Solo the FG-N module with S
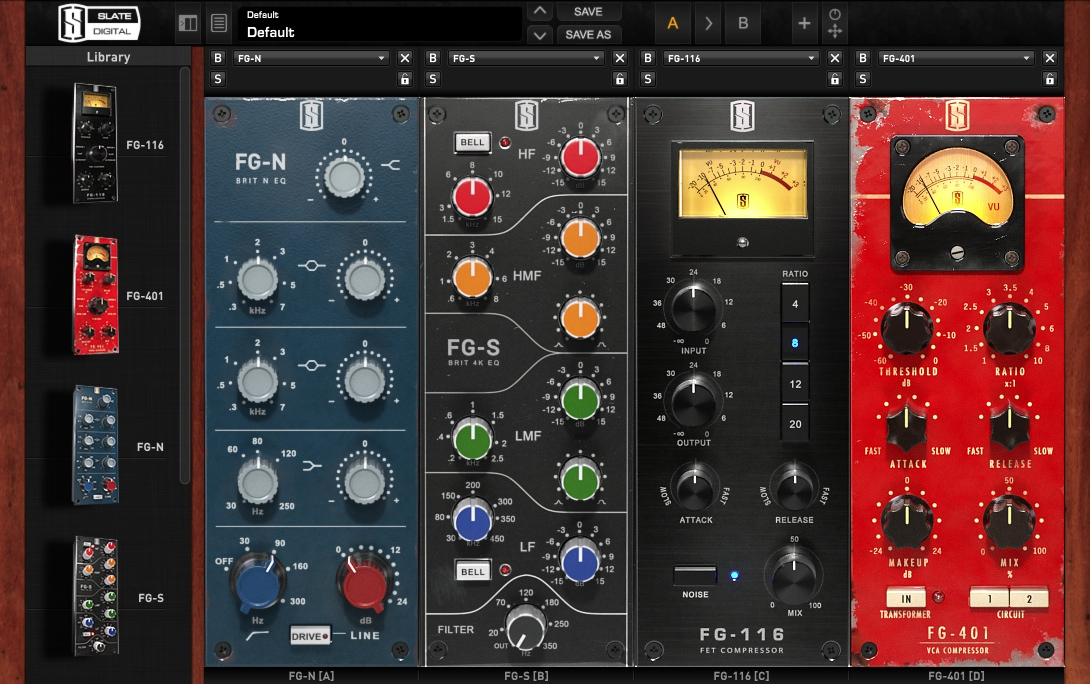The image size is (1090, 684). pyautogui.click(x=218, y=79)
